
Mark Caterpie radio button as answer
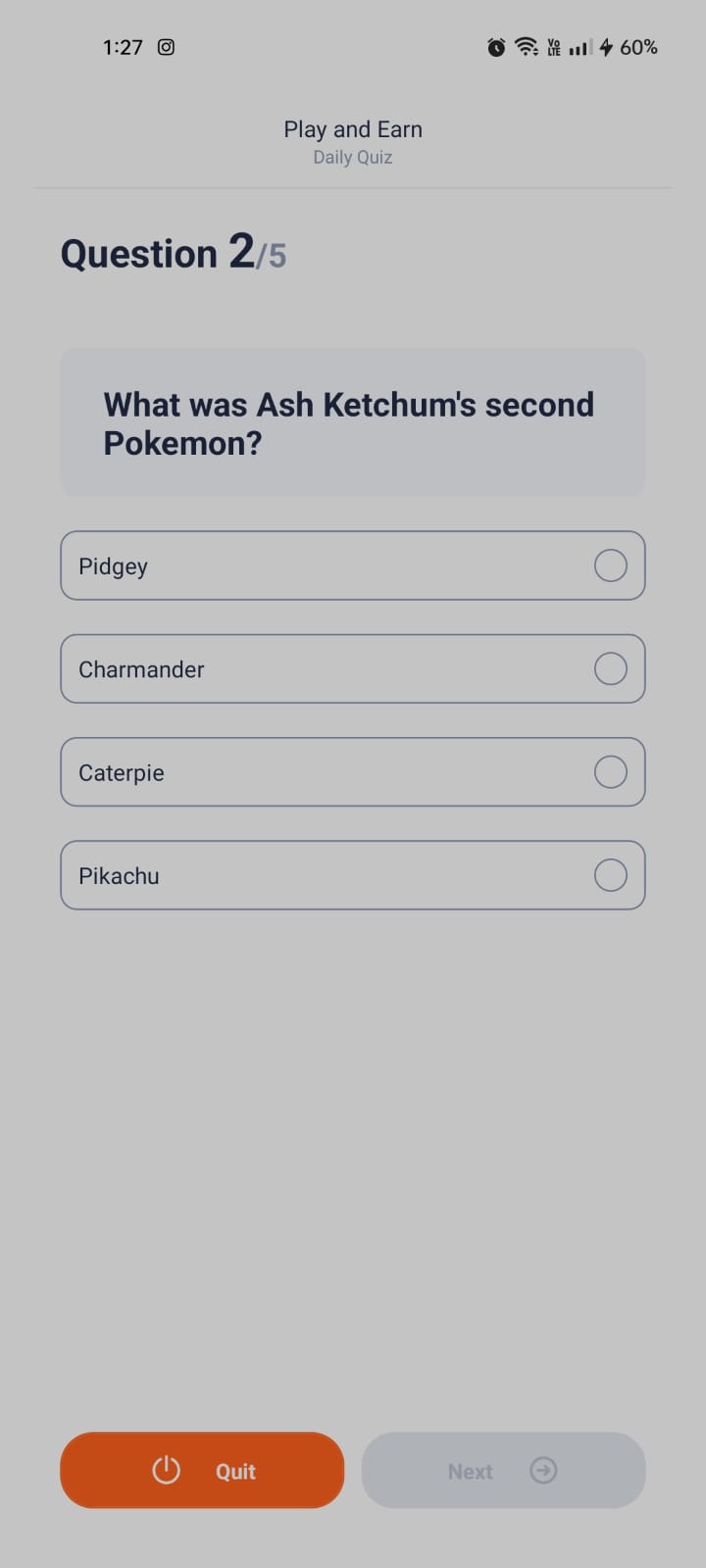pyautogui.click(x=610, y=772)
